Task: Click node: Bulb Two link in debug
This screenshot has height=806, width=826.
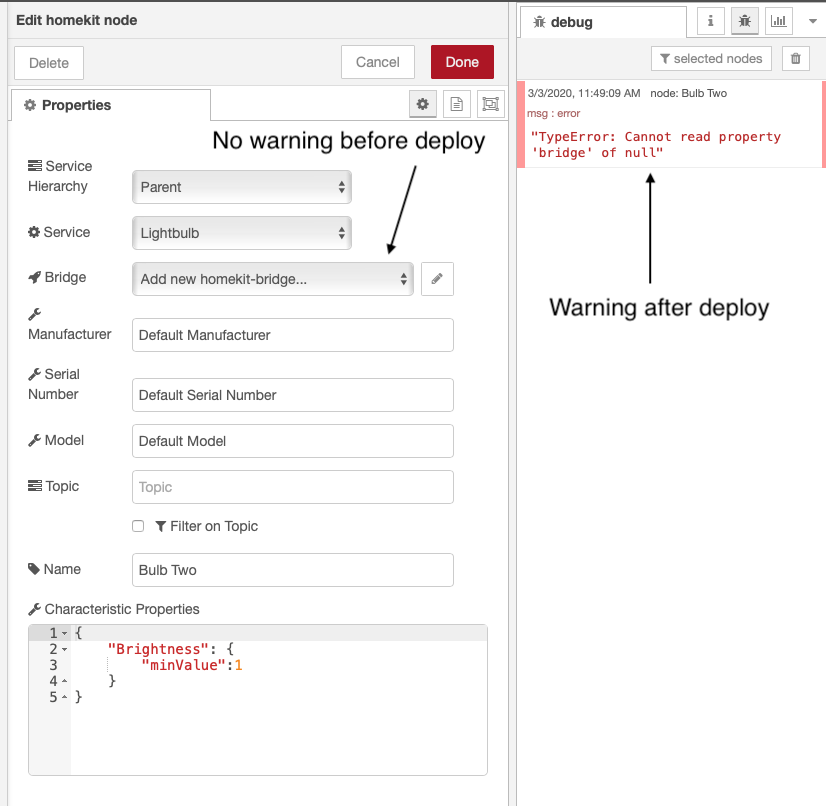Action: tap(689, 93)
